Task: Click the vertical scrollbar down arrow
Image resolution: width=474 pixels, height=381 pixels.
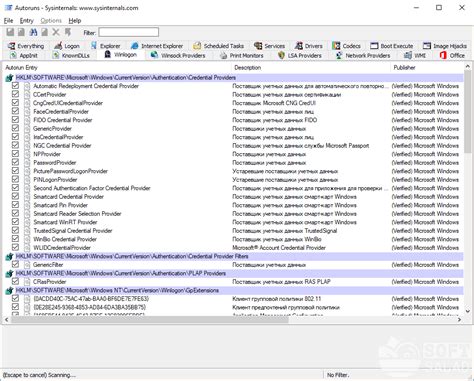Action: point(467,311)
